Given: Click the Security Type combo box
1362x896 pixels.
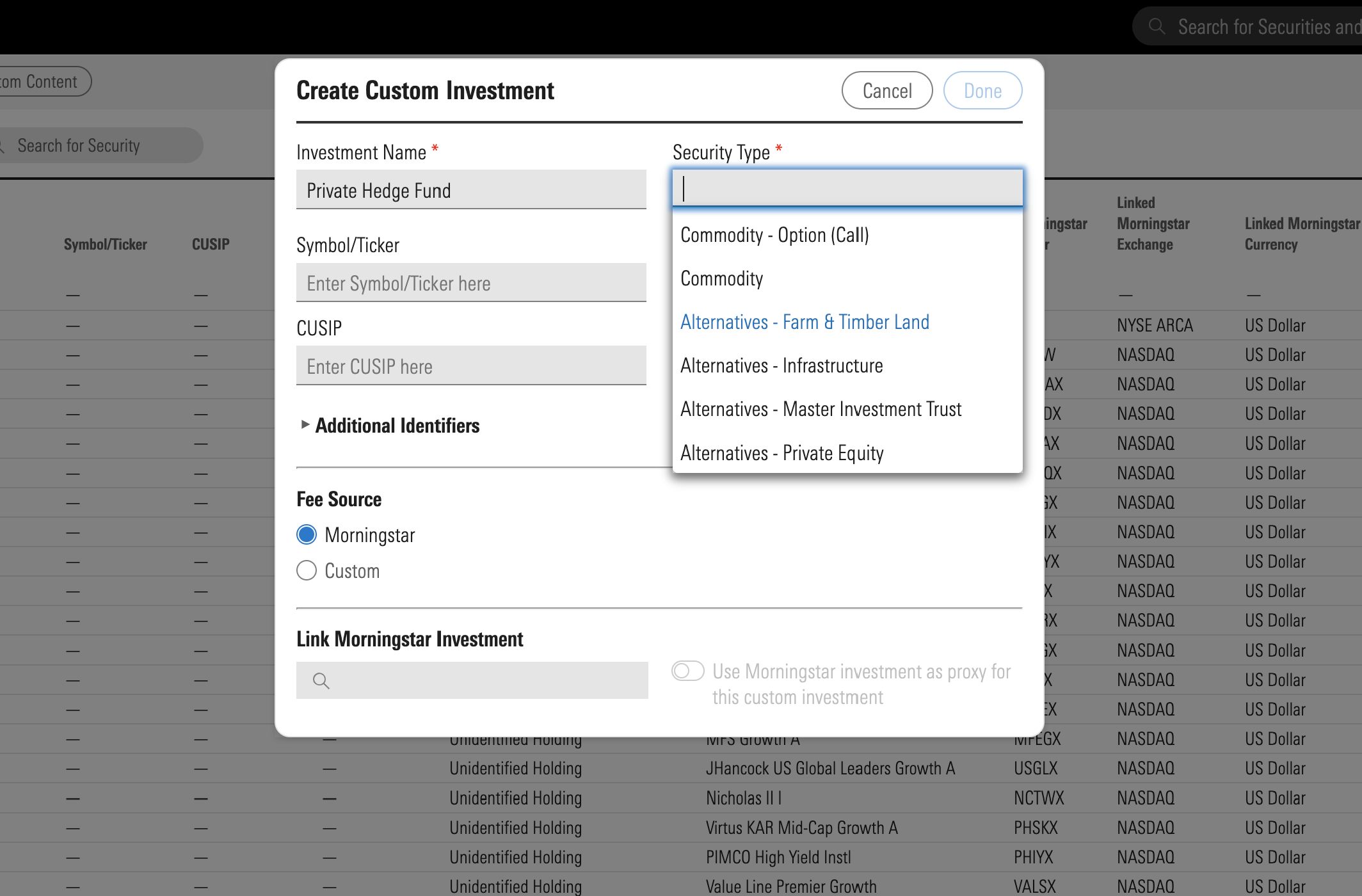Looking at the screenshot, I should (x=847, y=188).
